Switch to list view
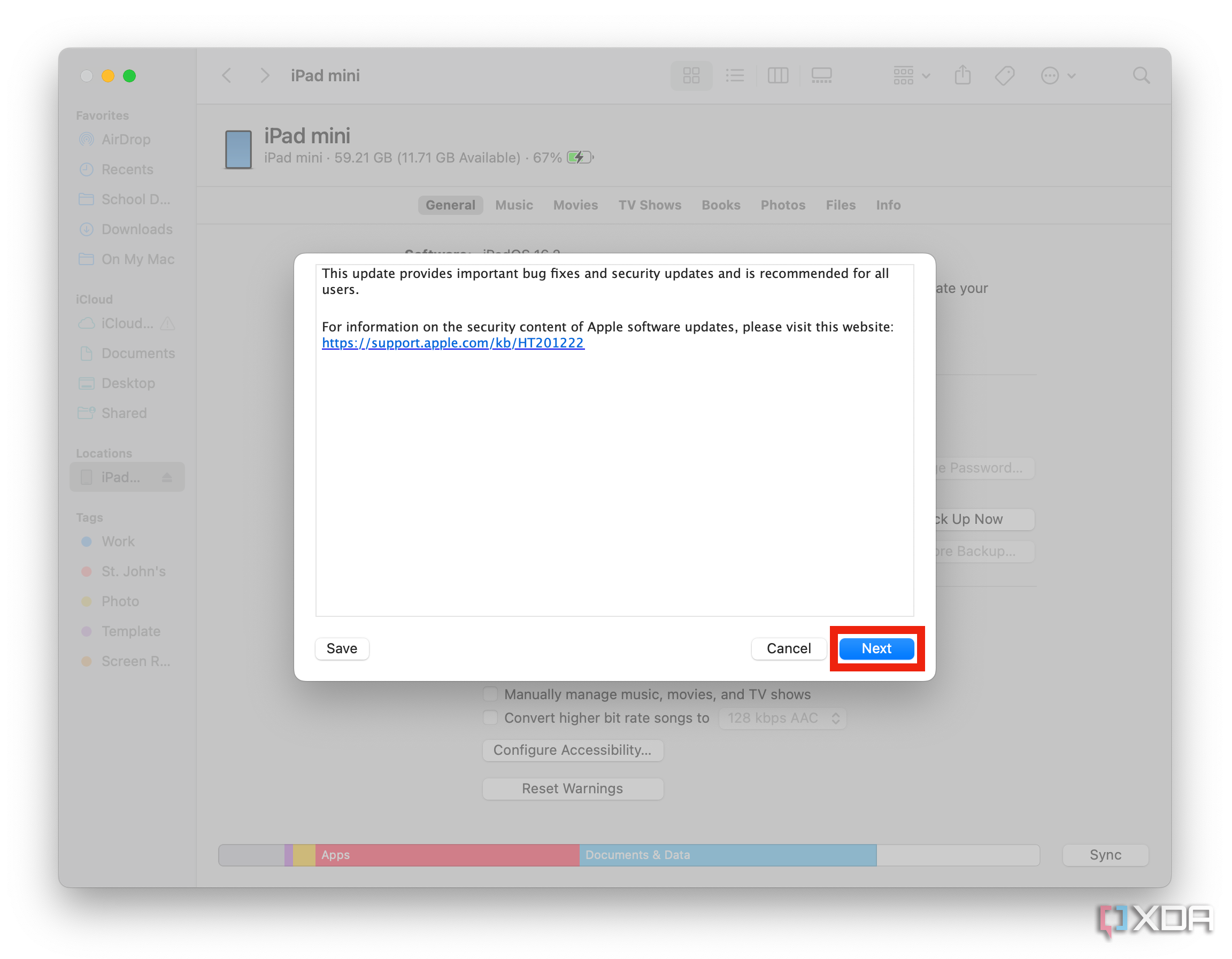The image size is (1232, 959). (x=735, y=75)
